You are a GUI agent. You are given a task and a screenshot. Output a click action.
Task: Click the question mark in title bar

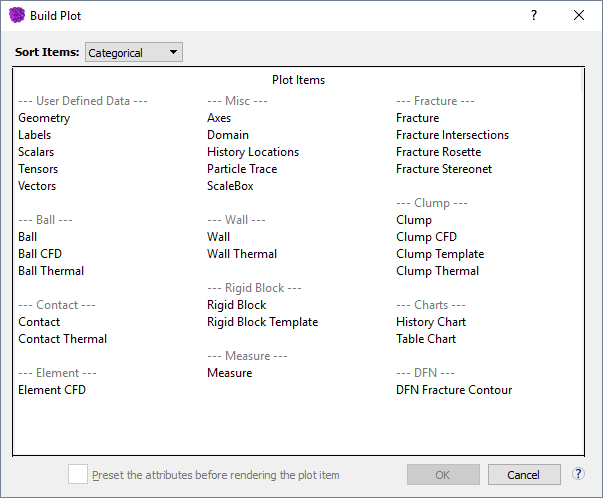click(534, 15)
